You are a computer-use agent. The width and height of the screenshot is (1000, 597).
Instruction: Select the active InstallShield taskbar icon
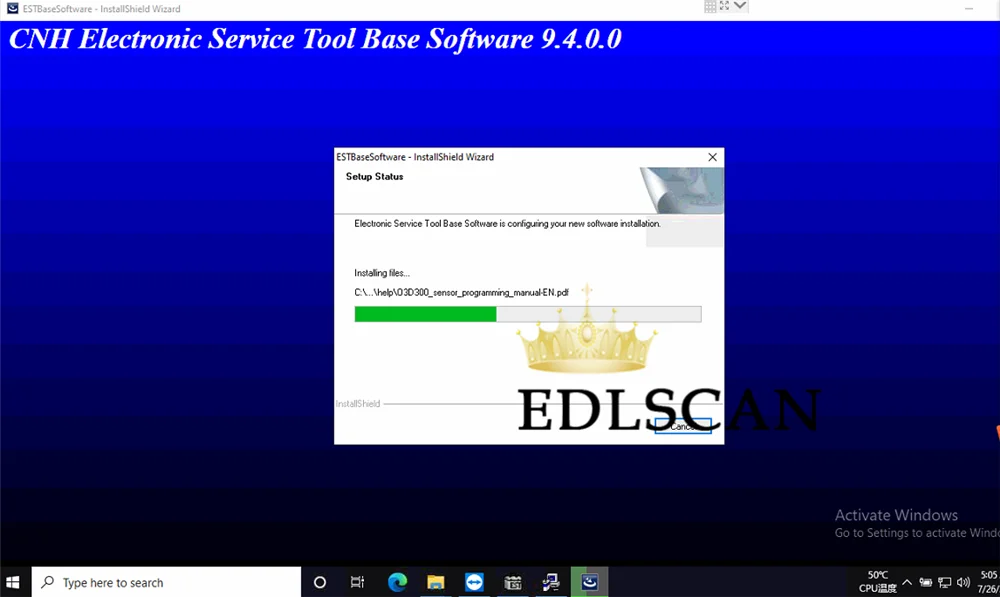(x=589, y=582)
